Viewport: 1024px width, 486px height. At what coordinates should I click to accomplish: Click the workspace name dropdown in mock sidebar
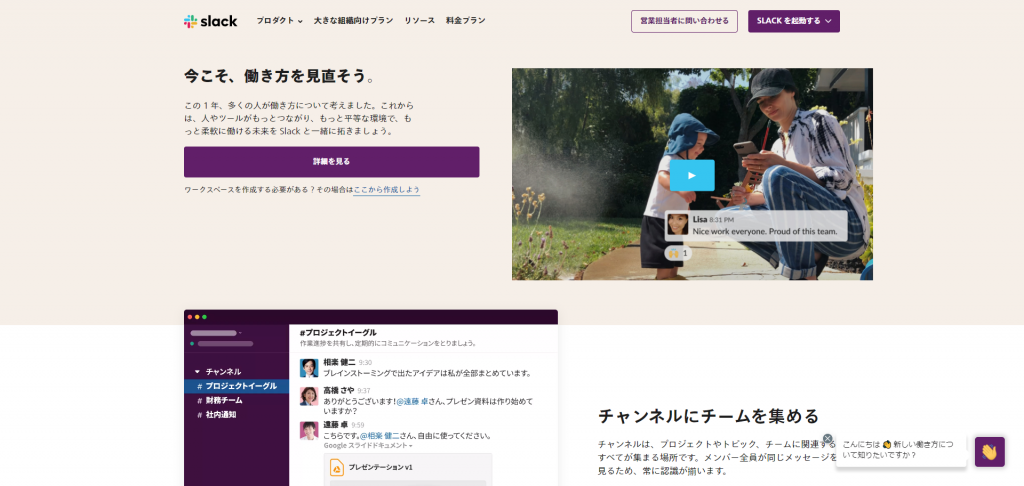tap(216, 333)
